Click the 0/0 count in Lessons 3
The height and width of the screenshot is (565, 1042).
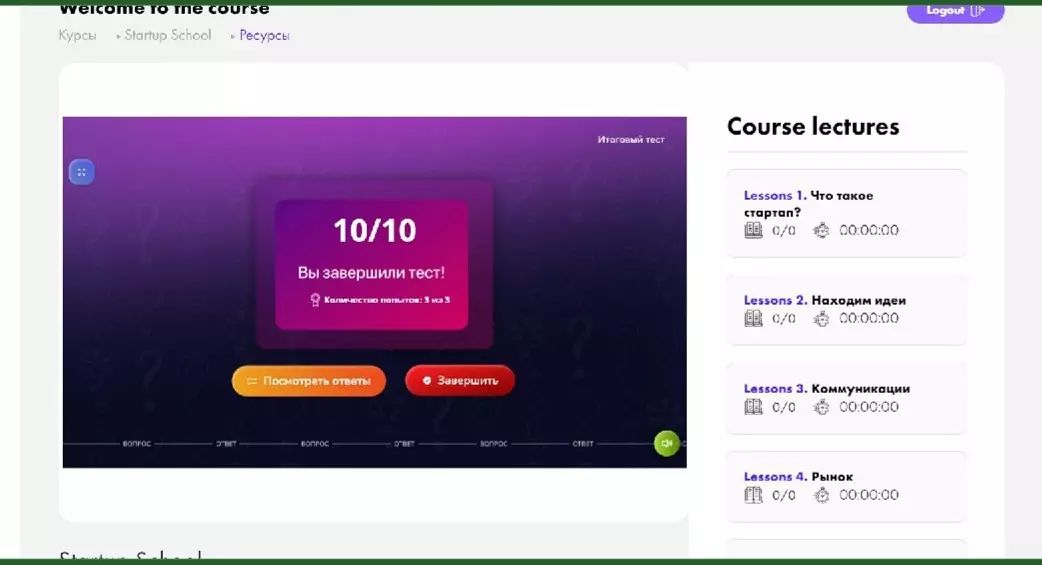pyautogui.click(x=783, y=407)
